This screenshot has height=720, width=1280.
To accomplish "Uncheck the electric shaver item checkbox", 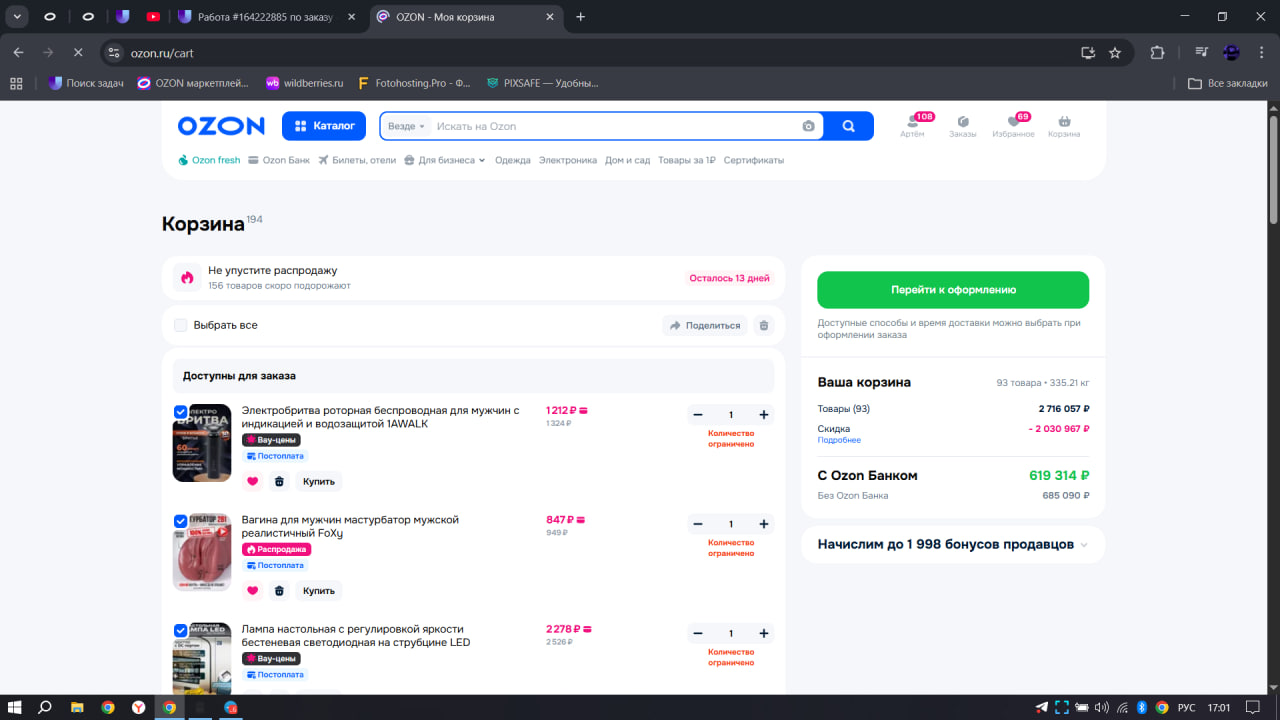I will (181, 411).
